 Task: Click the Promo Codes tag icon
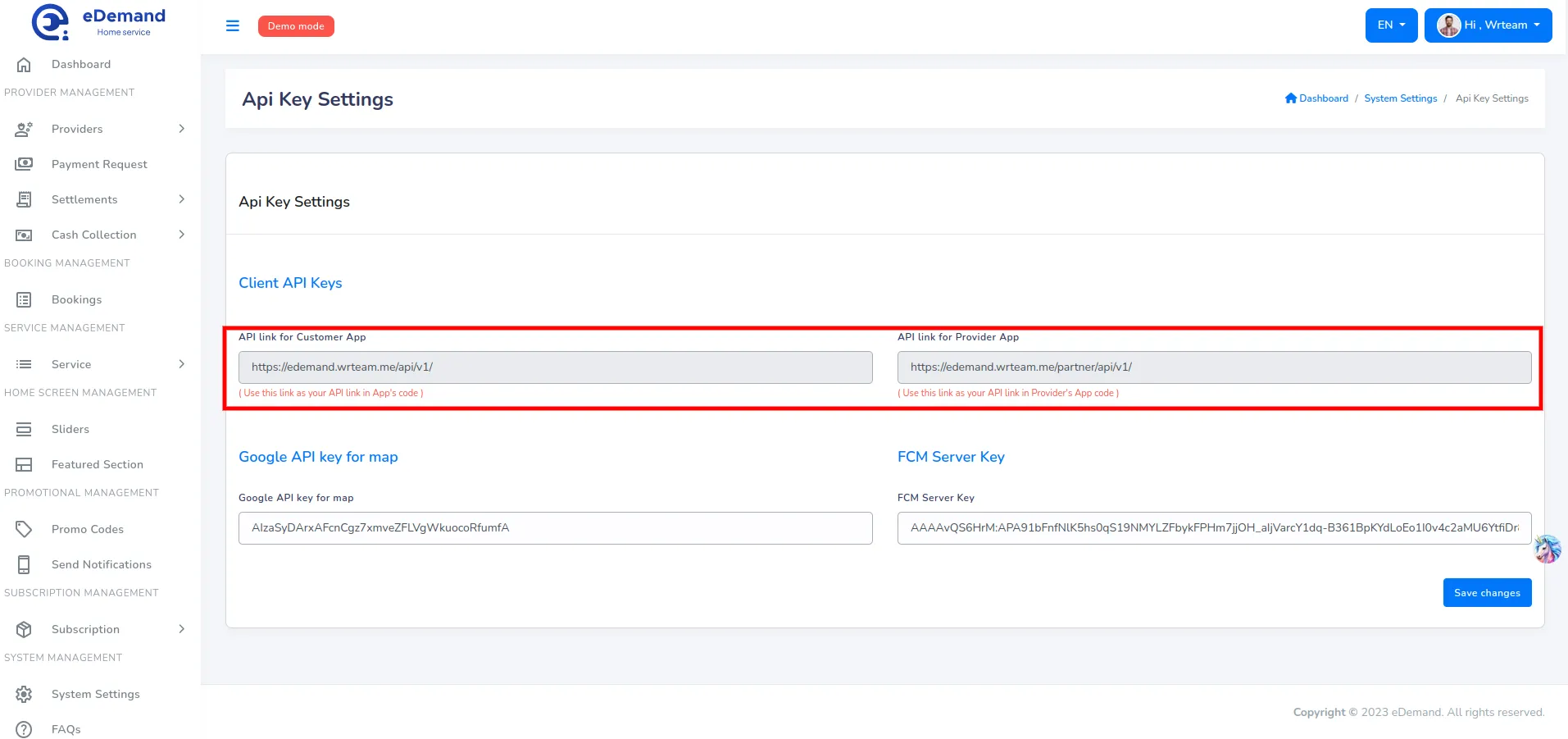[24, 529]
